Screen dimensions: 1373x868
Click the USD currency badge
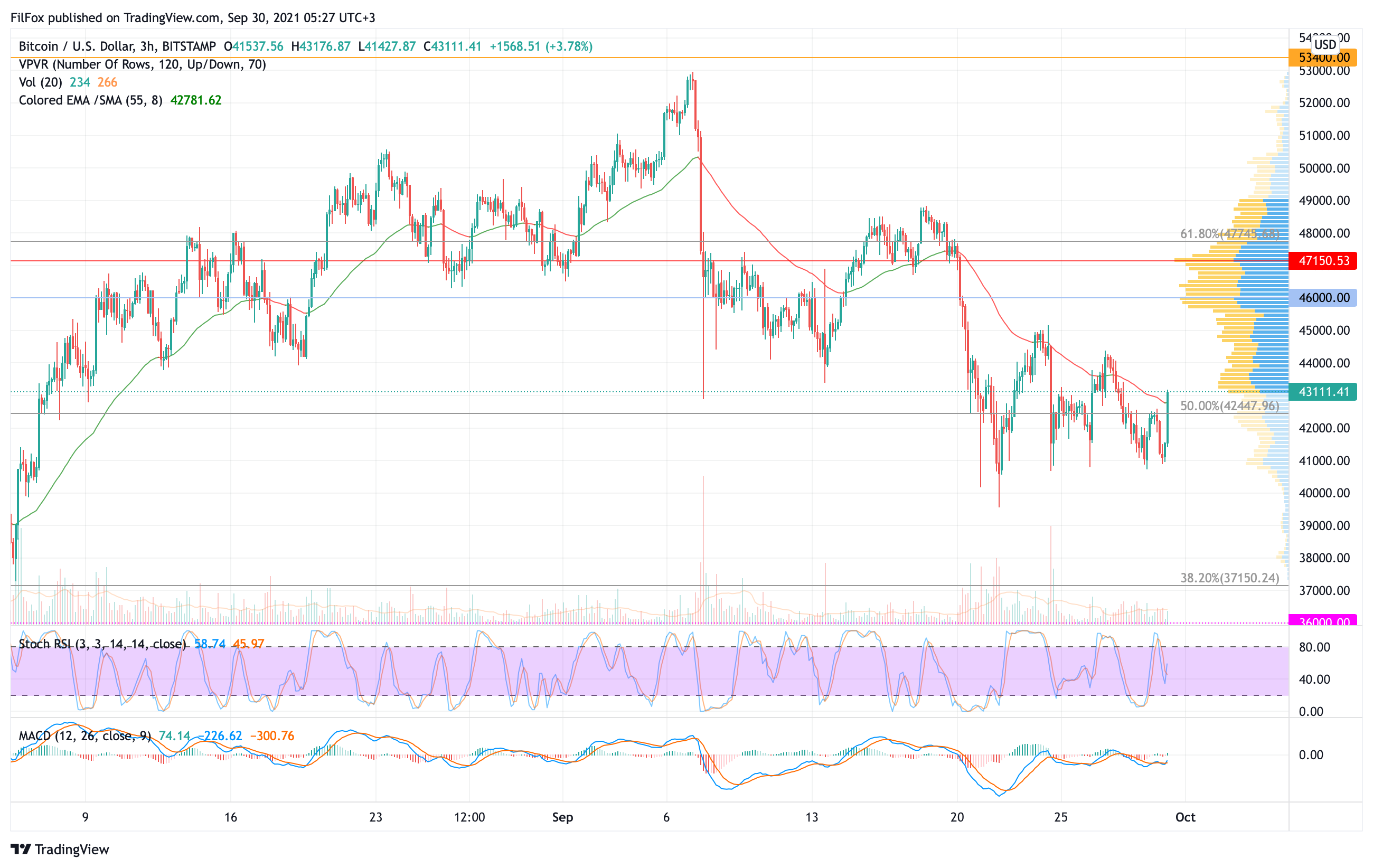[1324, 44]
